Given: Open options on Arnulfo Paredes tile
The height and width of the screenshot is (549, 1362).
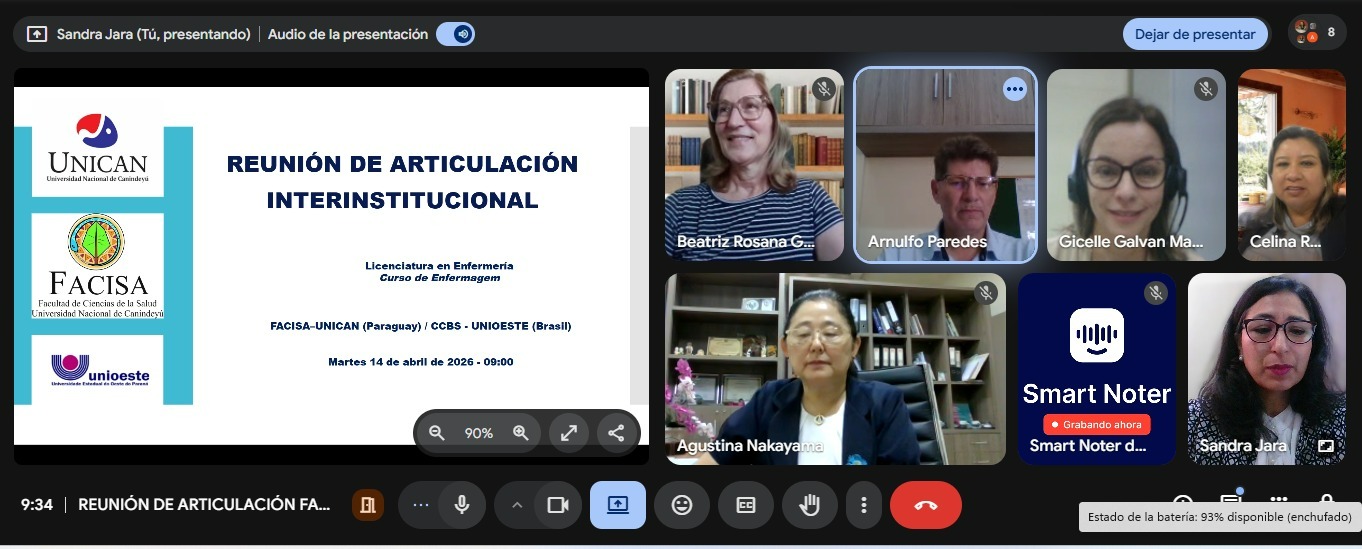Looking at the screenshot, I should point(1015,90).
